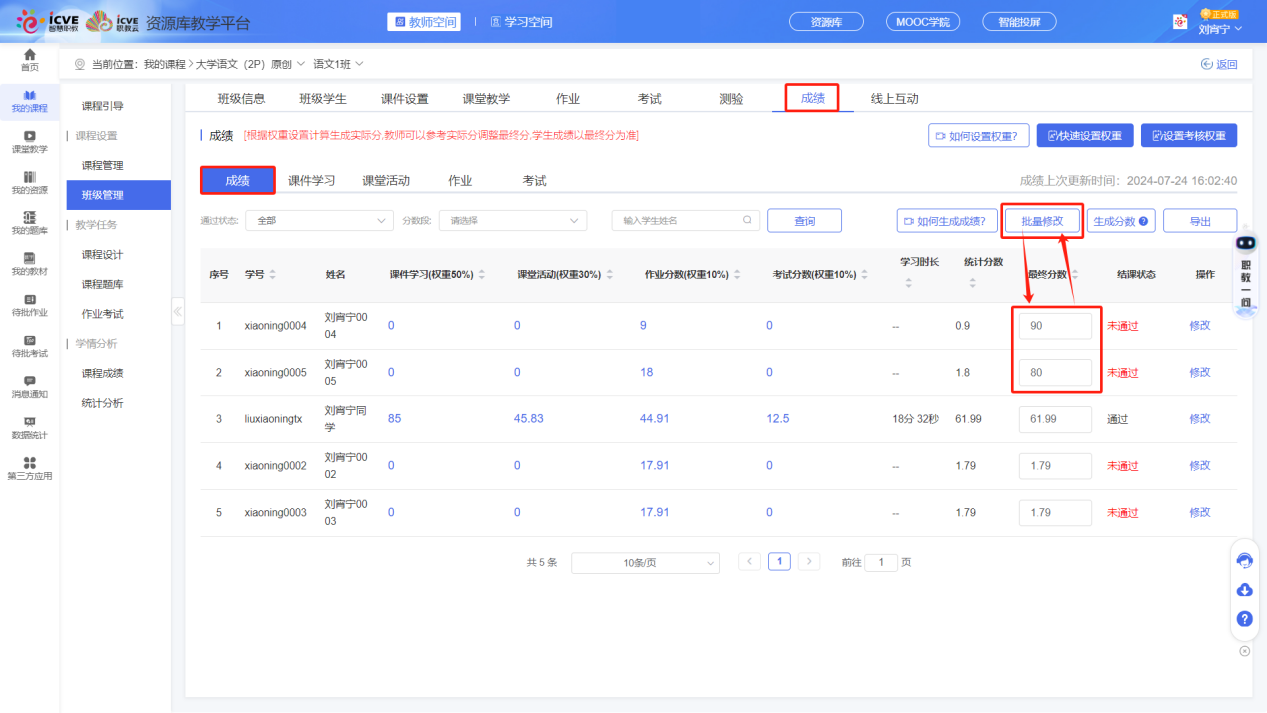
Task: Collapse the left course menu panel
Action: (178, 312)
